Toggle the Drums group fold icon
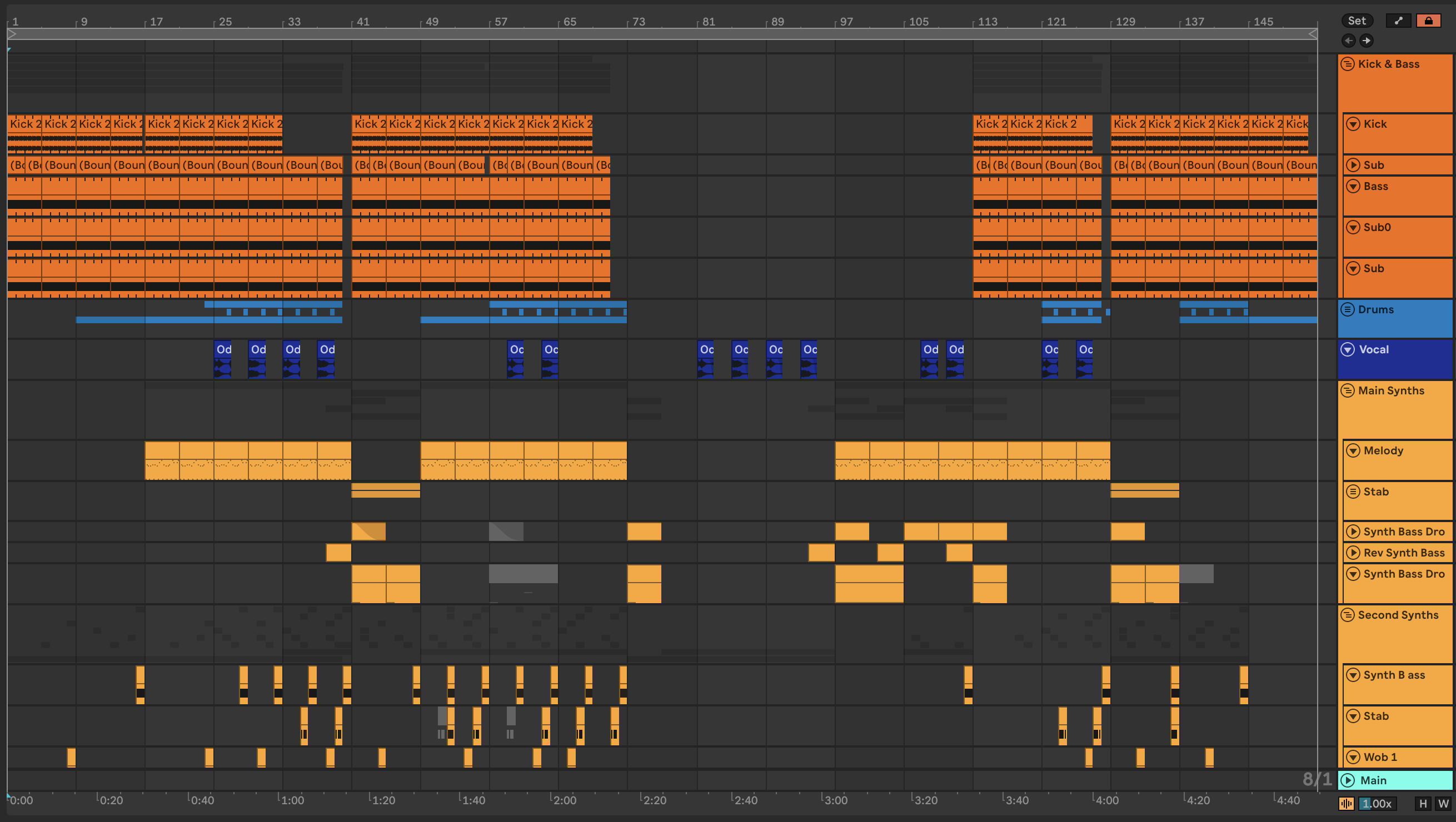This screenshot has height=822, width=1456. 1348,309
